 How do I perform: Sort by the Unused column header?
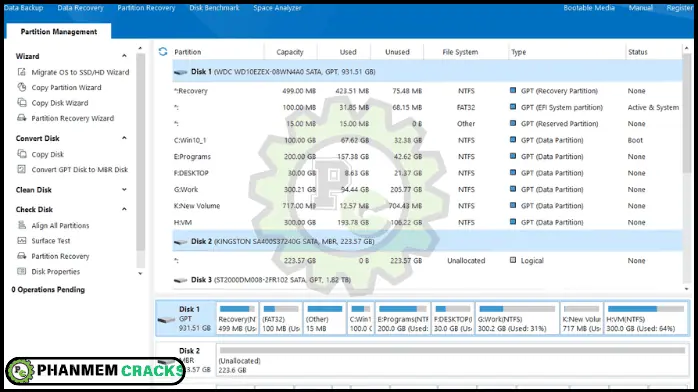click(x=397, y=52)
